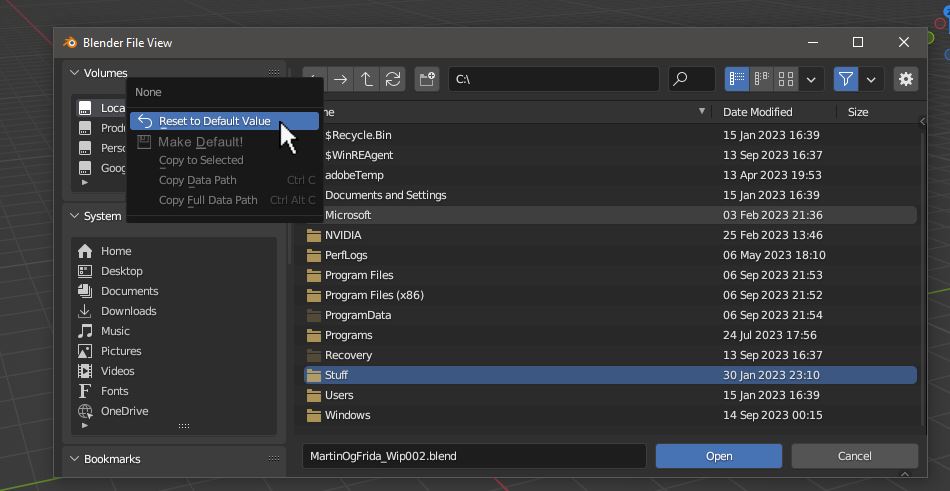Open OneDrive in System list
The width and height of the screenshot is (950, 491).
tap(174, 411)
